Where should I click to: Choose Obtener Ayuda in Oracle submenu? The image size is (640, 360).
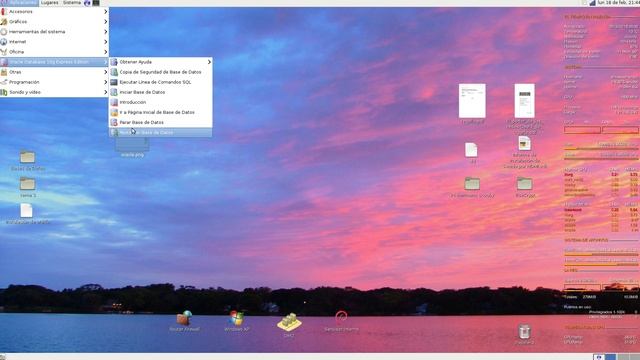[160, 62]
